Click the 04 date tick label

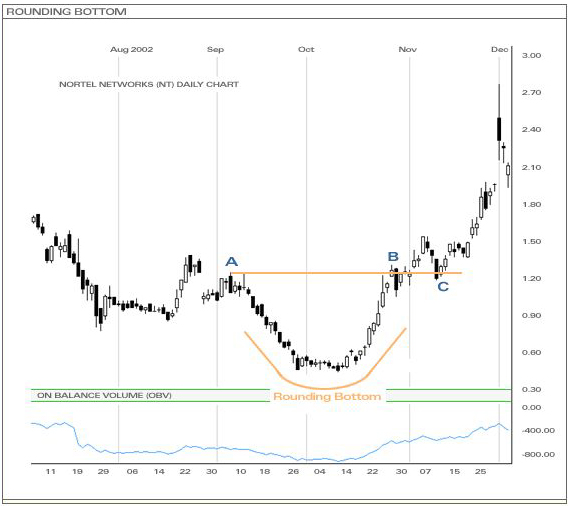click(320, 471)
